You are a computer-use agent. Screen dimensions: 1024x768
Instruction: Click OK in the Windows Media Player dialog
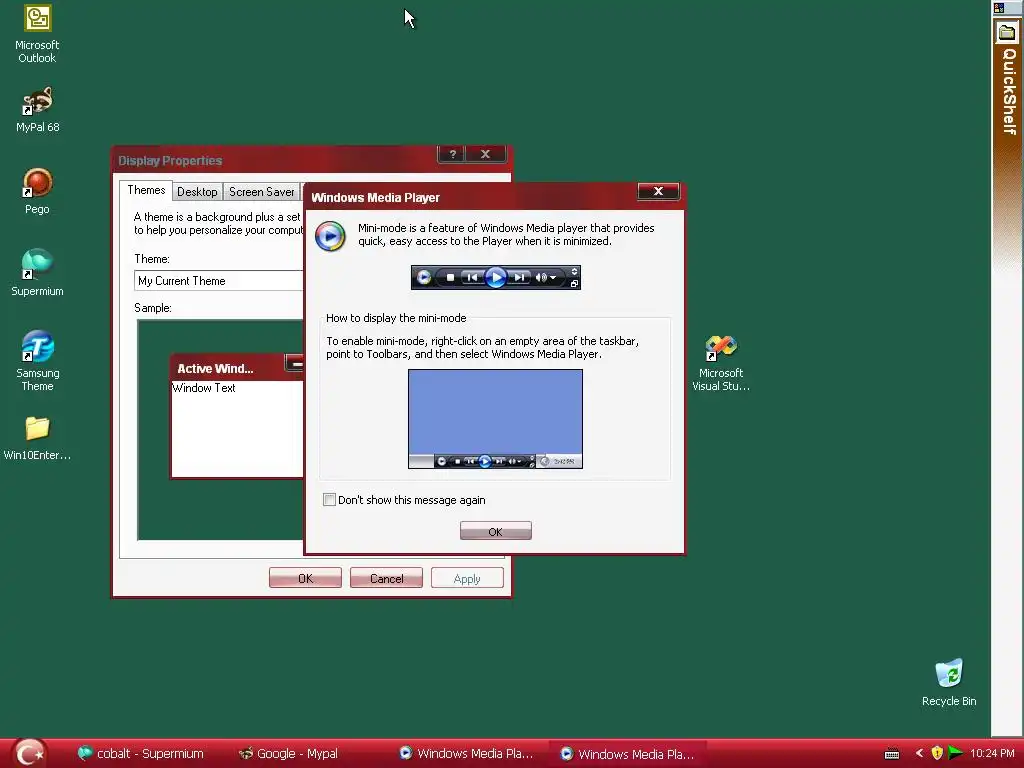tap(496, 532)
